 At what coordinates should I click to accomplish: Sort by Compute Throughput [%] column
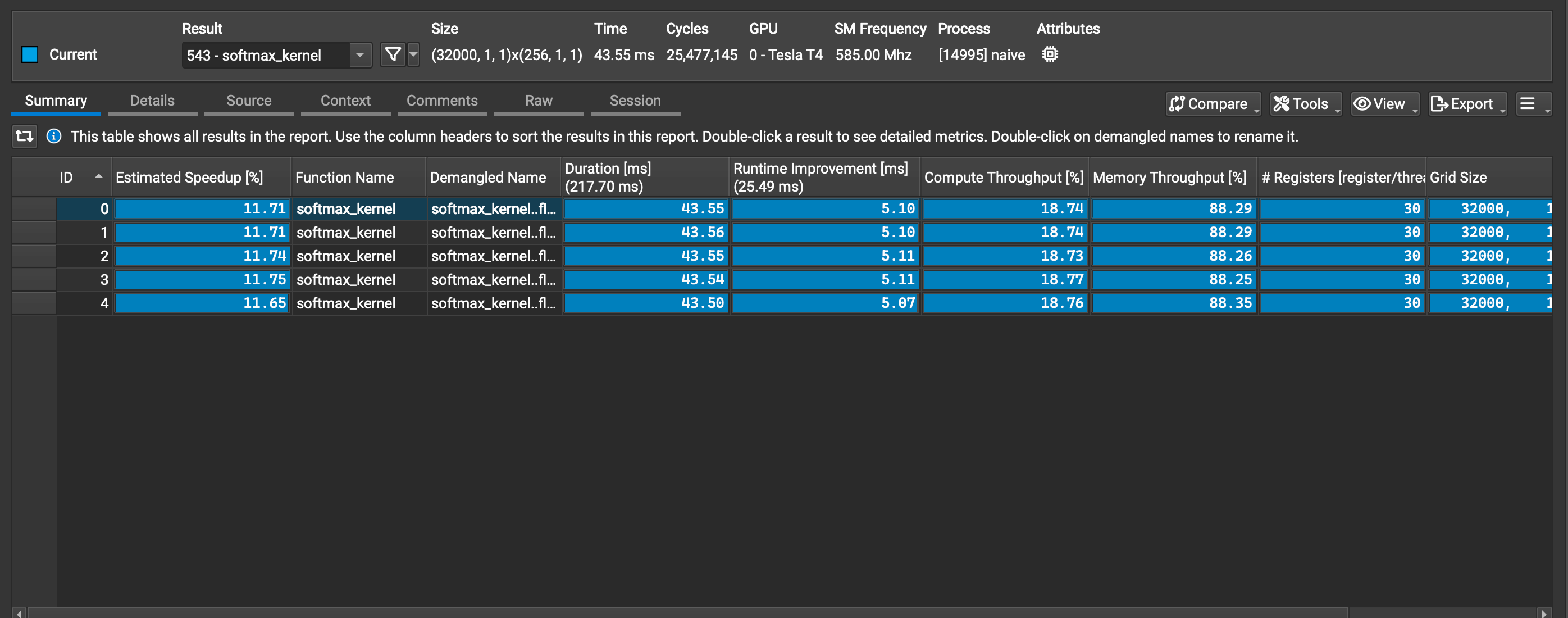pyautogui.click(x=1004, y=177)
